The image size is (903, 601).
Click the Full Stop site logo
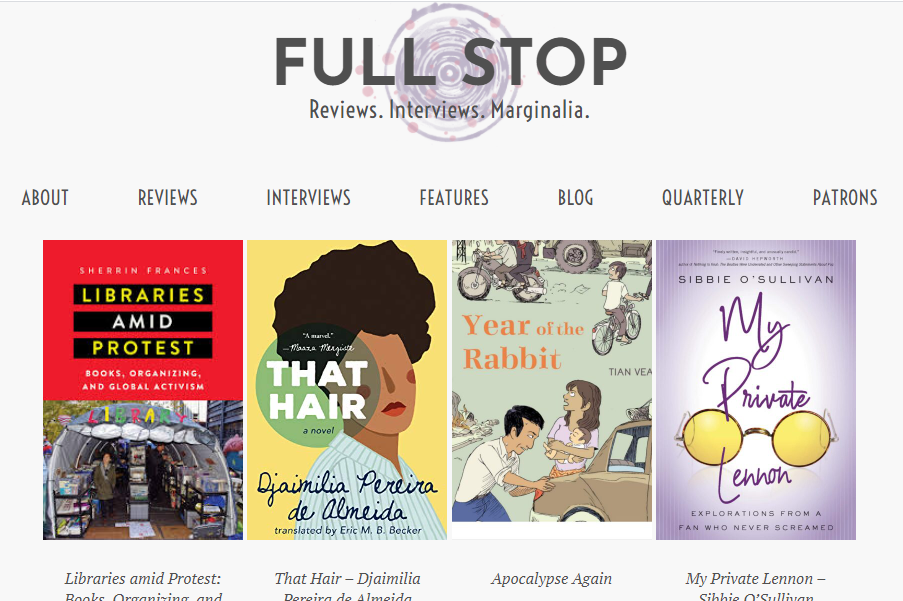click(450, 62)
